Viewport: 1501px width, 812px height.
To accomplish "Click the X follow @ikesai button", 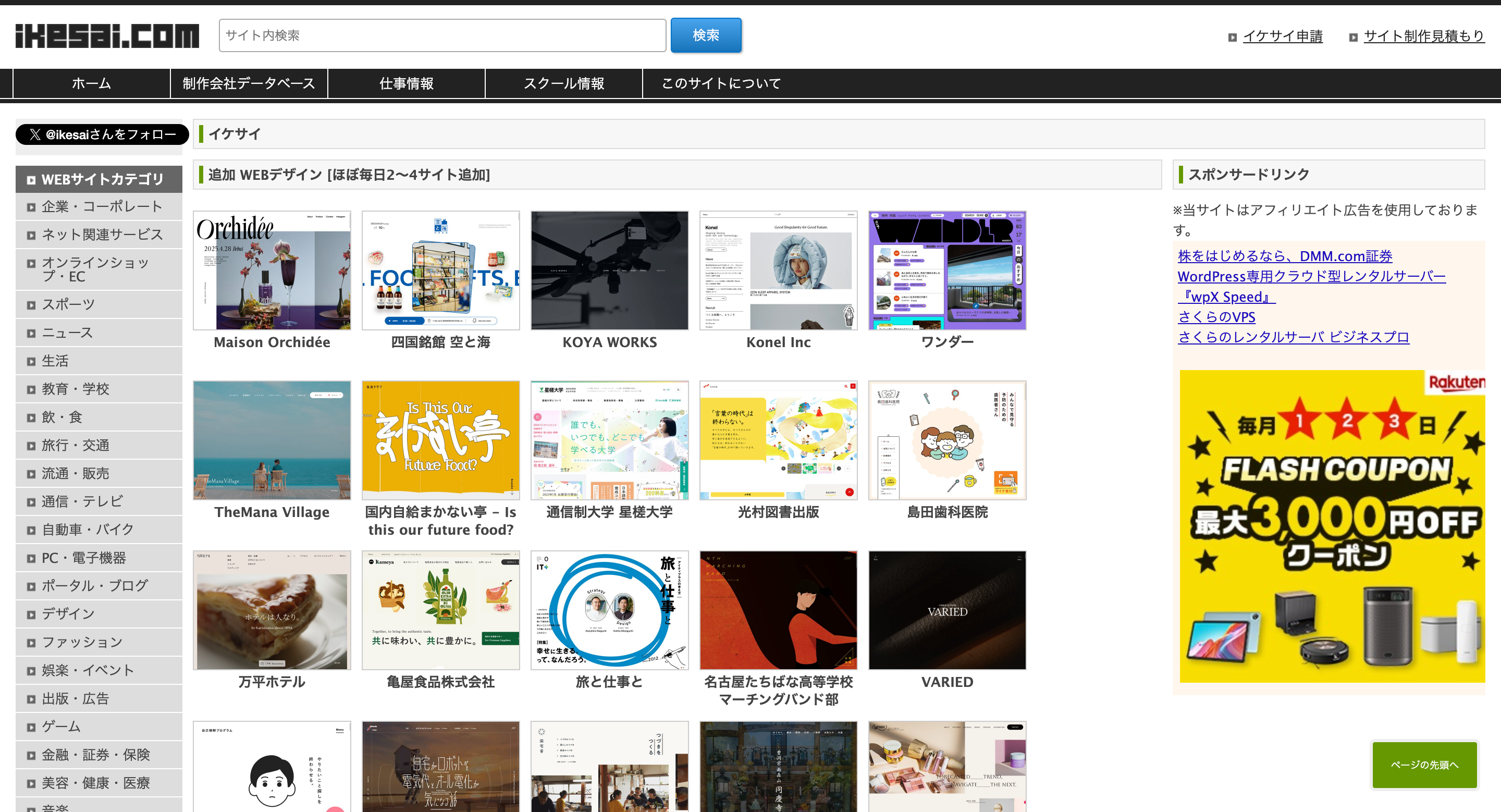I will pyautogui.click(x=102, y=134).
